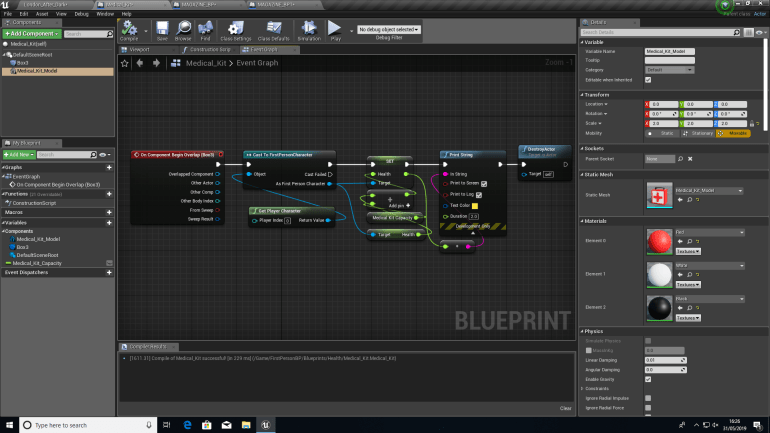Toggle Simulate Physics checkbox
The width and height of the screenshot is (770, 433).
(648, 341)
